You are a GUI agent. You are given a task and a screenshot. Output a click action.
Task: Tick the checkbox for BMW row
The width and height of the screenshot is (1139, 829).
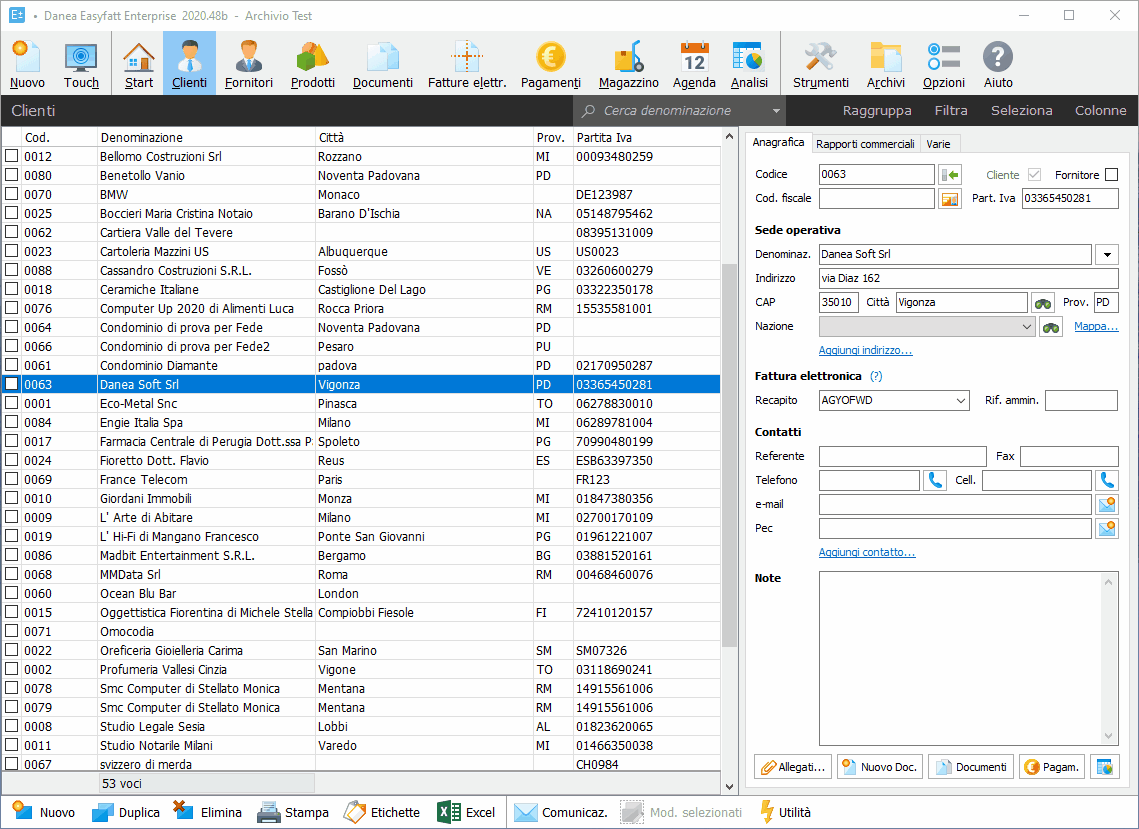(x=12, y=194)
